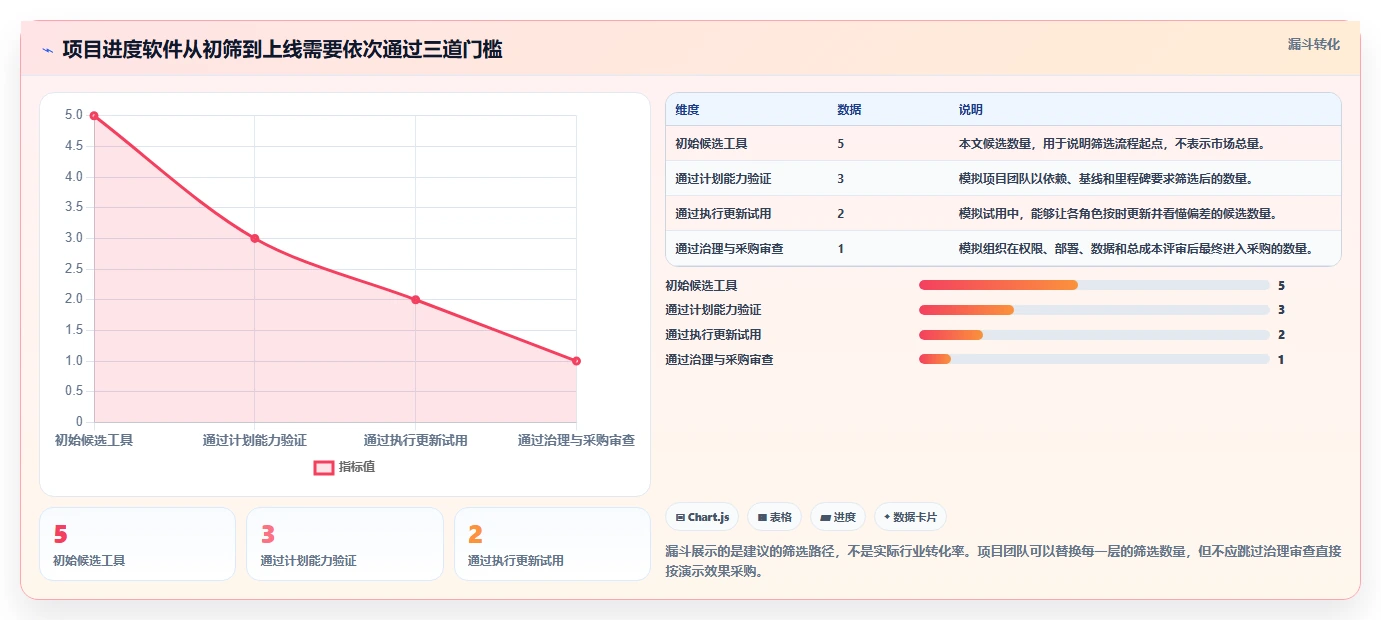The width and height of the screenshot is (1381, 620).
Task: Toggle the 指标值 legend swatch
Action: [x=324, y=467]
